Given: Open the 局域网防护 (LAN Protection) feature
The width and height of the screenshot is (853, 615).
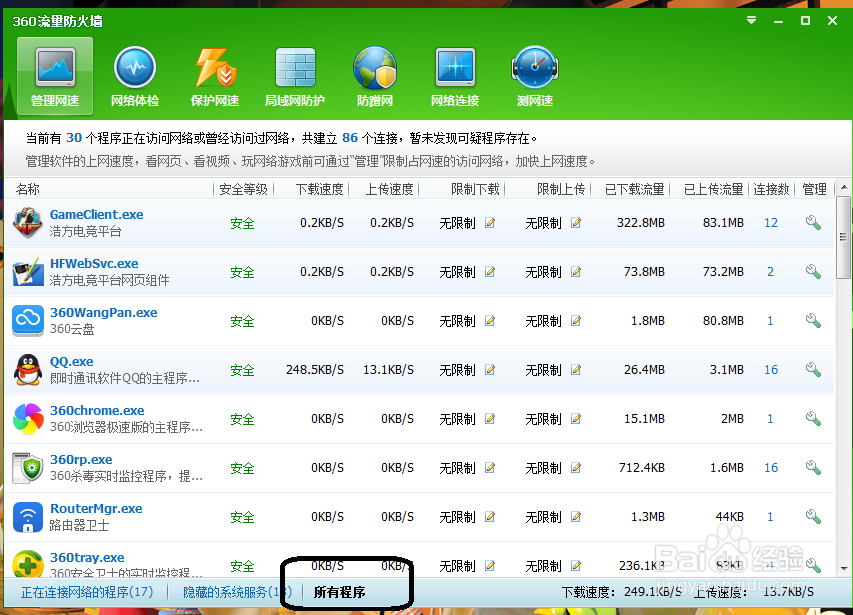Looking at the screenshot, I should pos(295,75).
